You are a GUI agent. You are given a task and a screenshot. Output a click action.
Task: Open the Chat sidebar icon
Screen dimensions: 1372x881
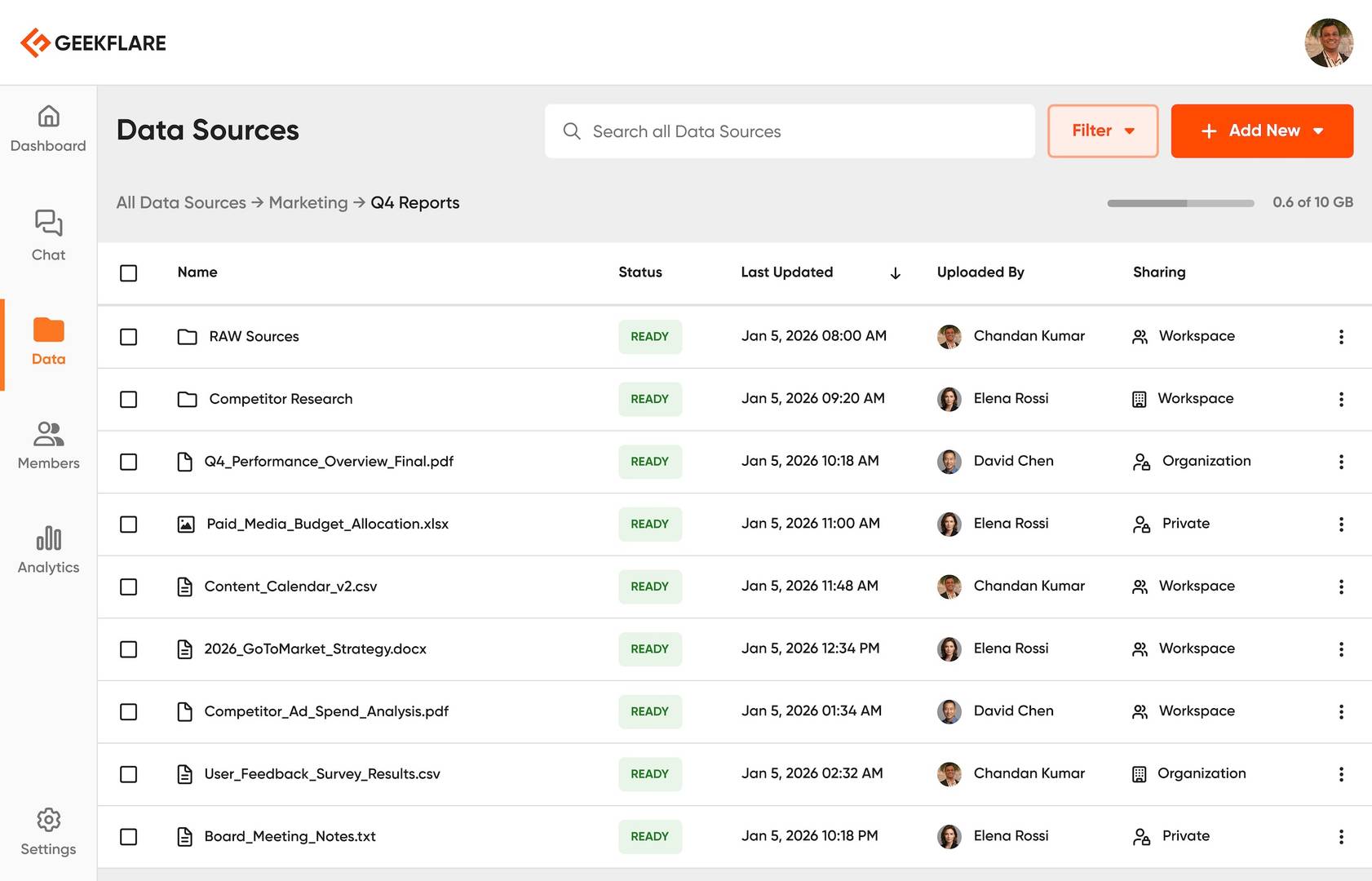[x=48, y=224]
